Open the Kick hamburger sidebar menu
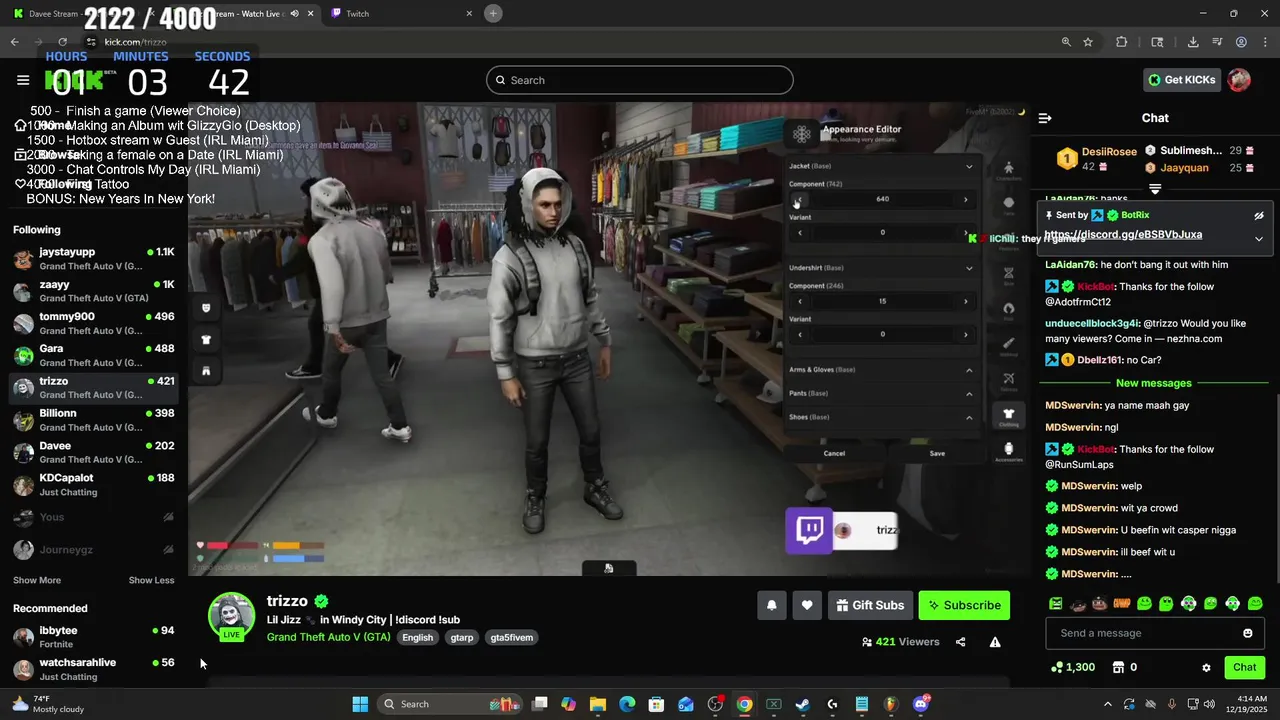1280x720 pixels. pyautogui.click(x=23, y=80)
